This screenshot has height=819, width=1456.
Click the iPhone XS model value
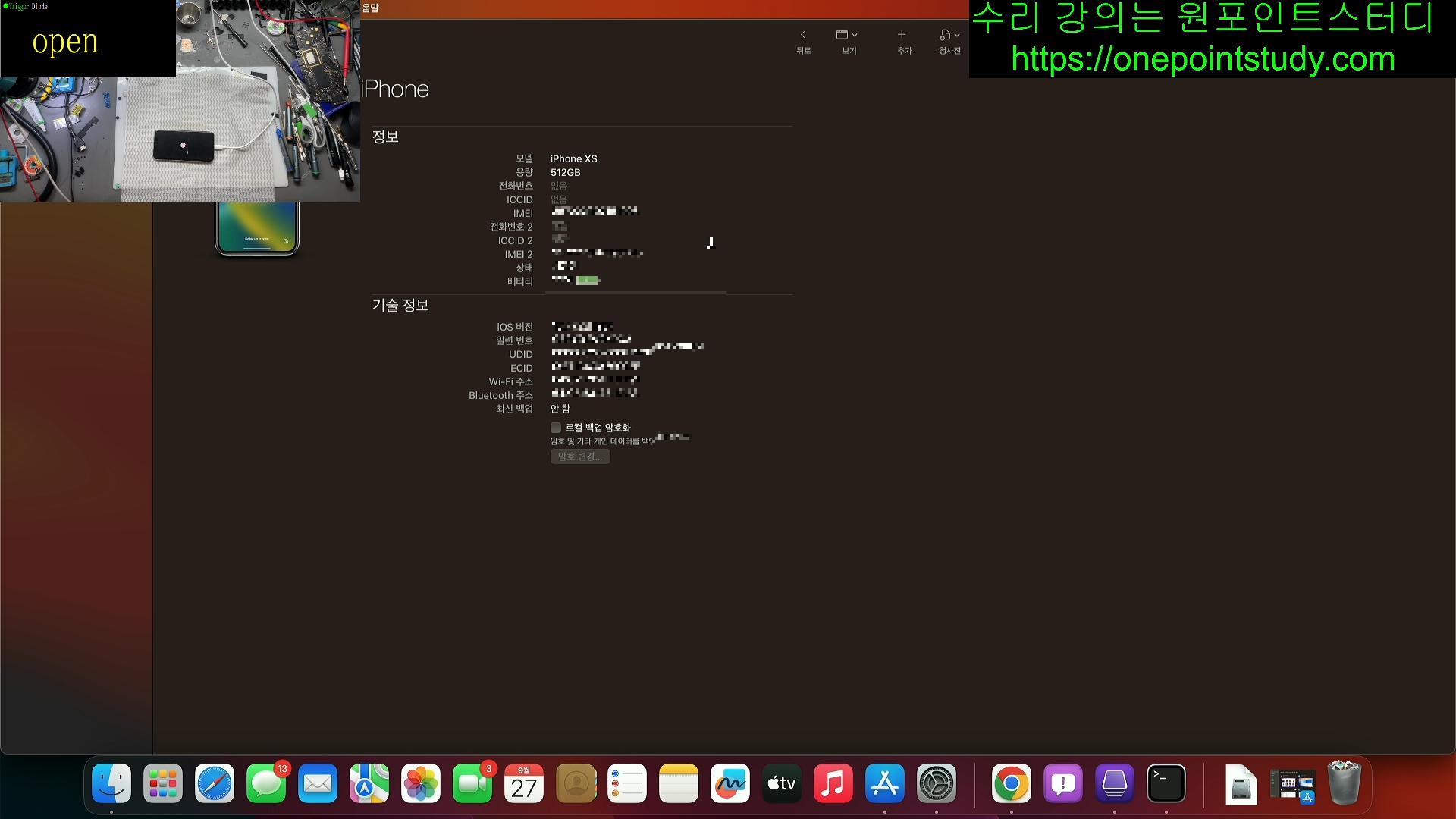[x=573, y=159]
